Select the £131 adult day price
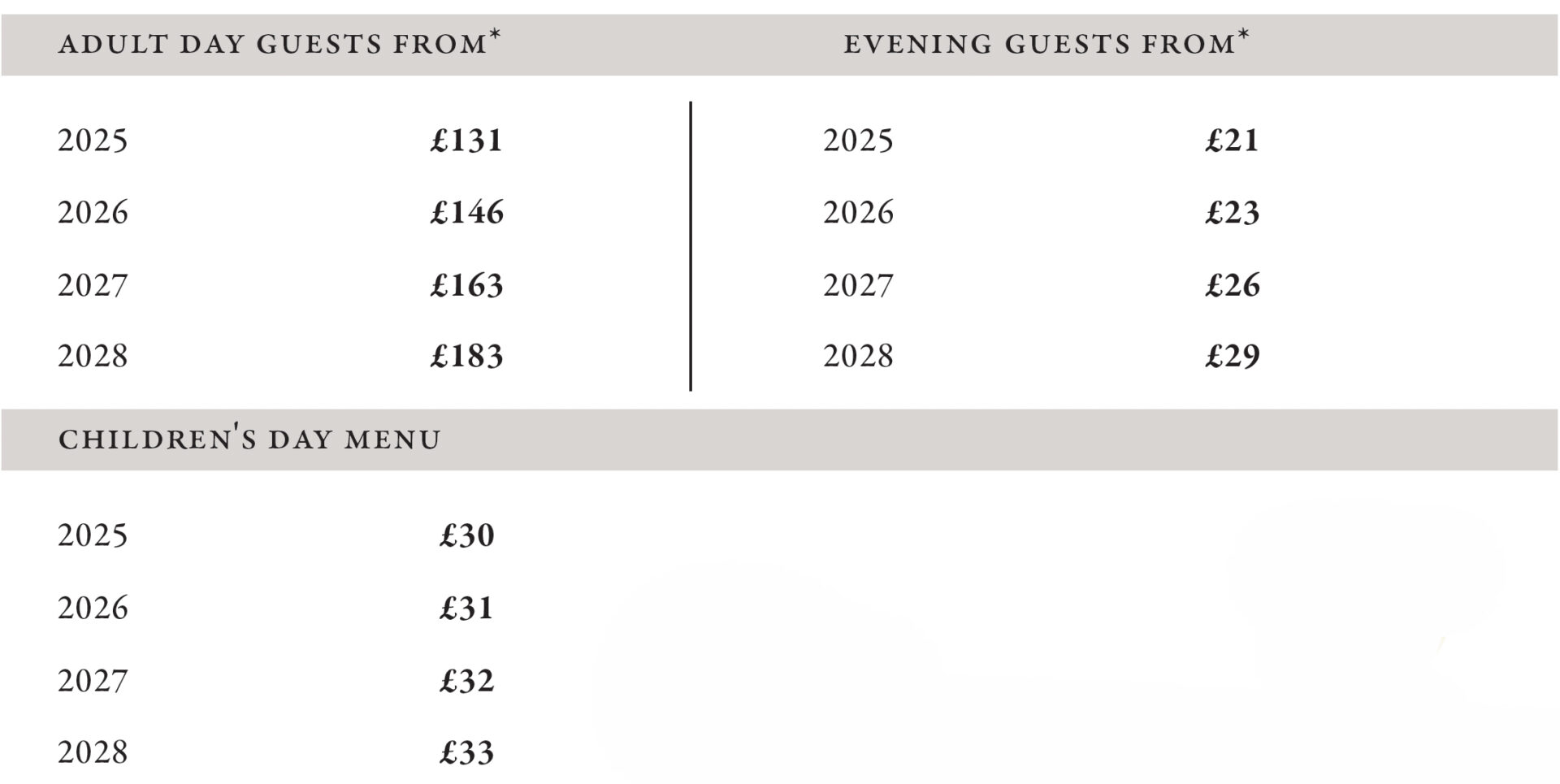The height and width of the screenshot is (784, 1560). click(467, 140)
